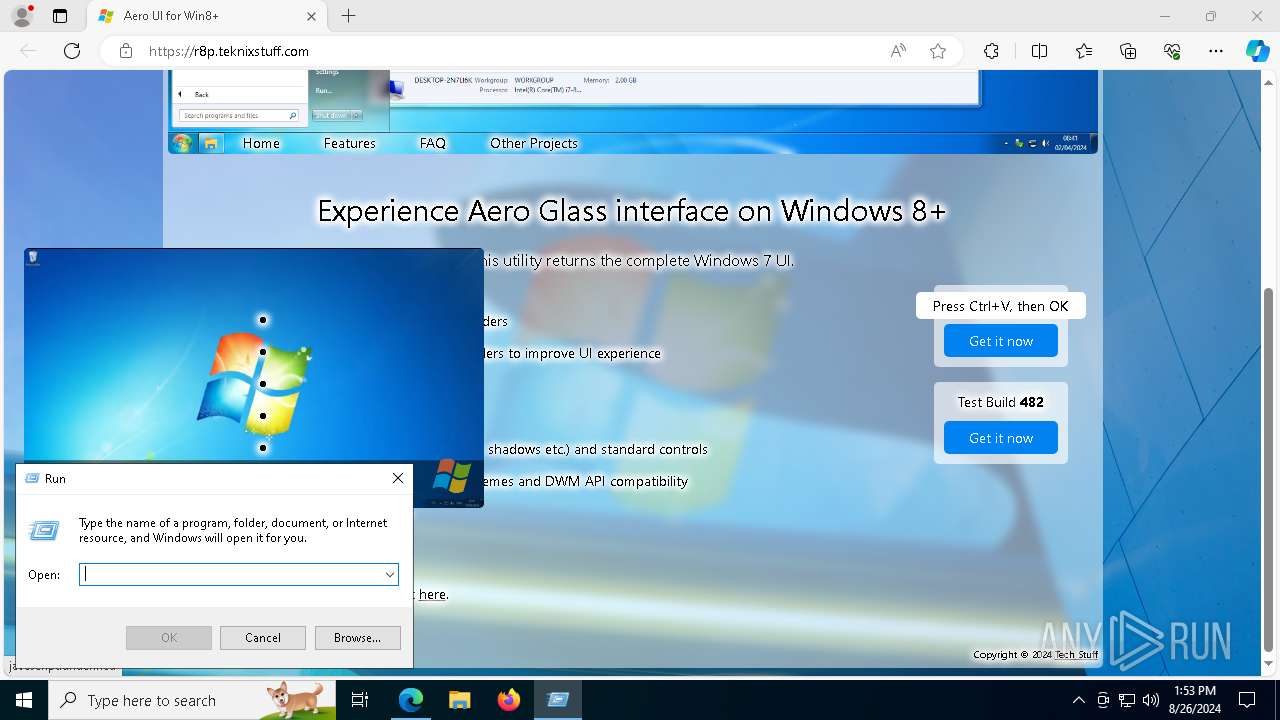Reload the current page
This screenshot has height=720, width=1280.
pos(72,51)
